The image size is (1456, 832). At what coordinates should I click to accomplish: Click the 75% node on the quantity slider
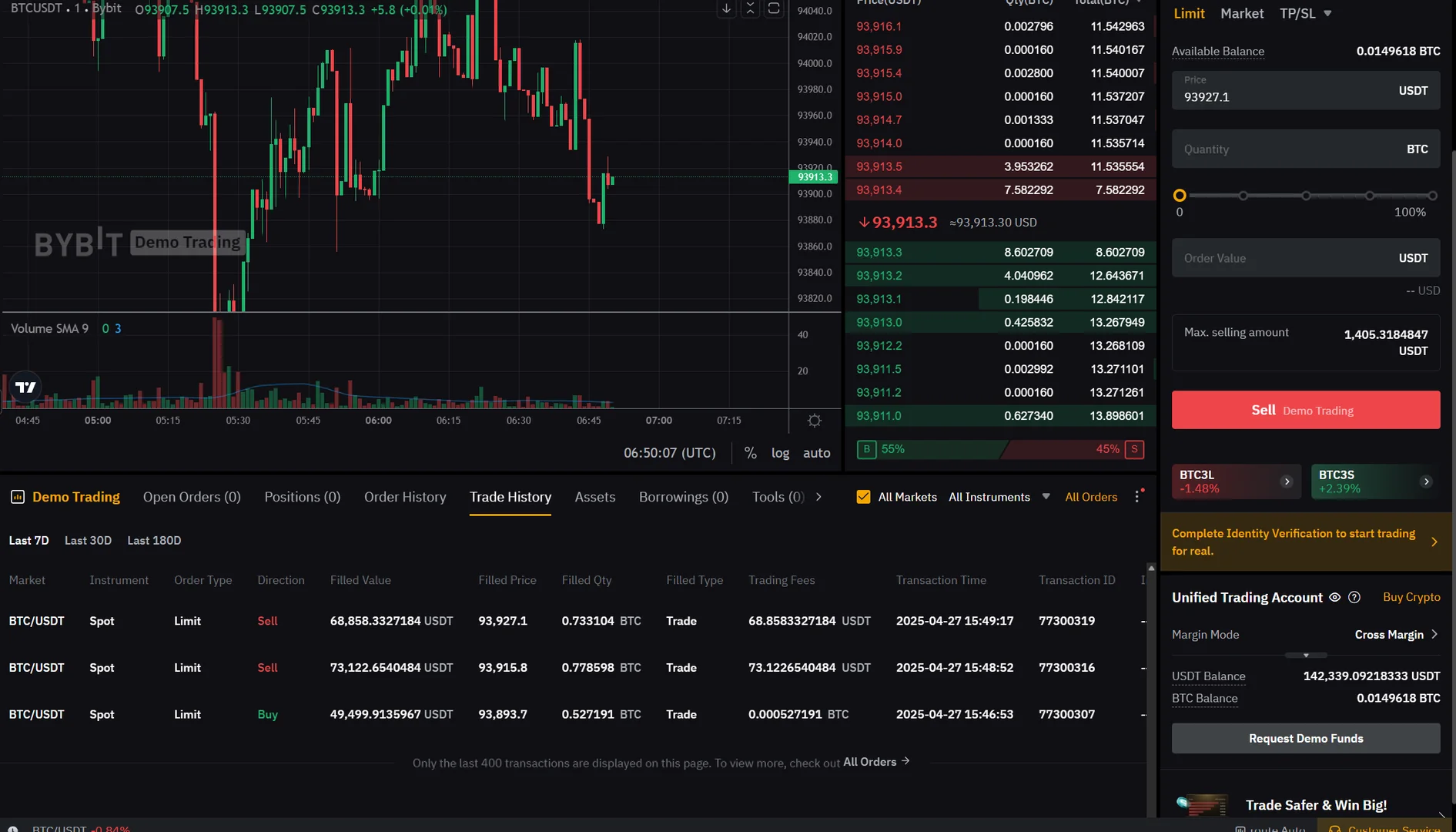pos(1369,196)
